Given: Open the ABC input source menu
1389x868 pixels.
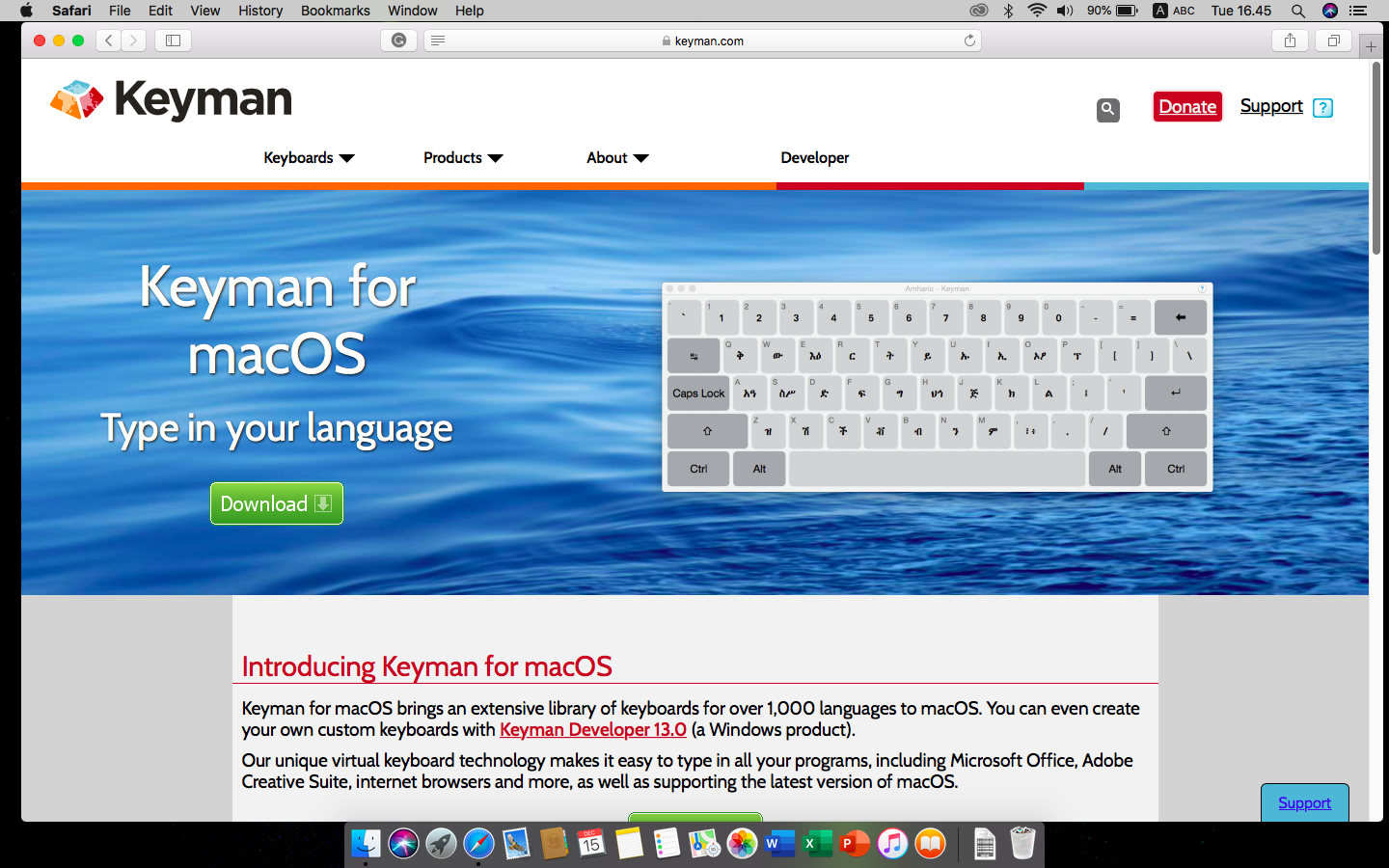Looking at the screenshot, I should [1174, 11].
